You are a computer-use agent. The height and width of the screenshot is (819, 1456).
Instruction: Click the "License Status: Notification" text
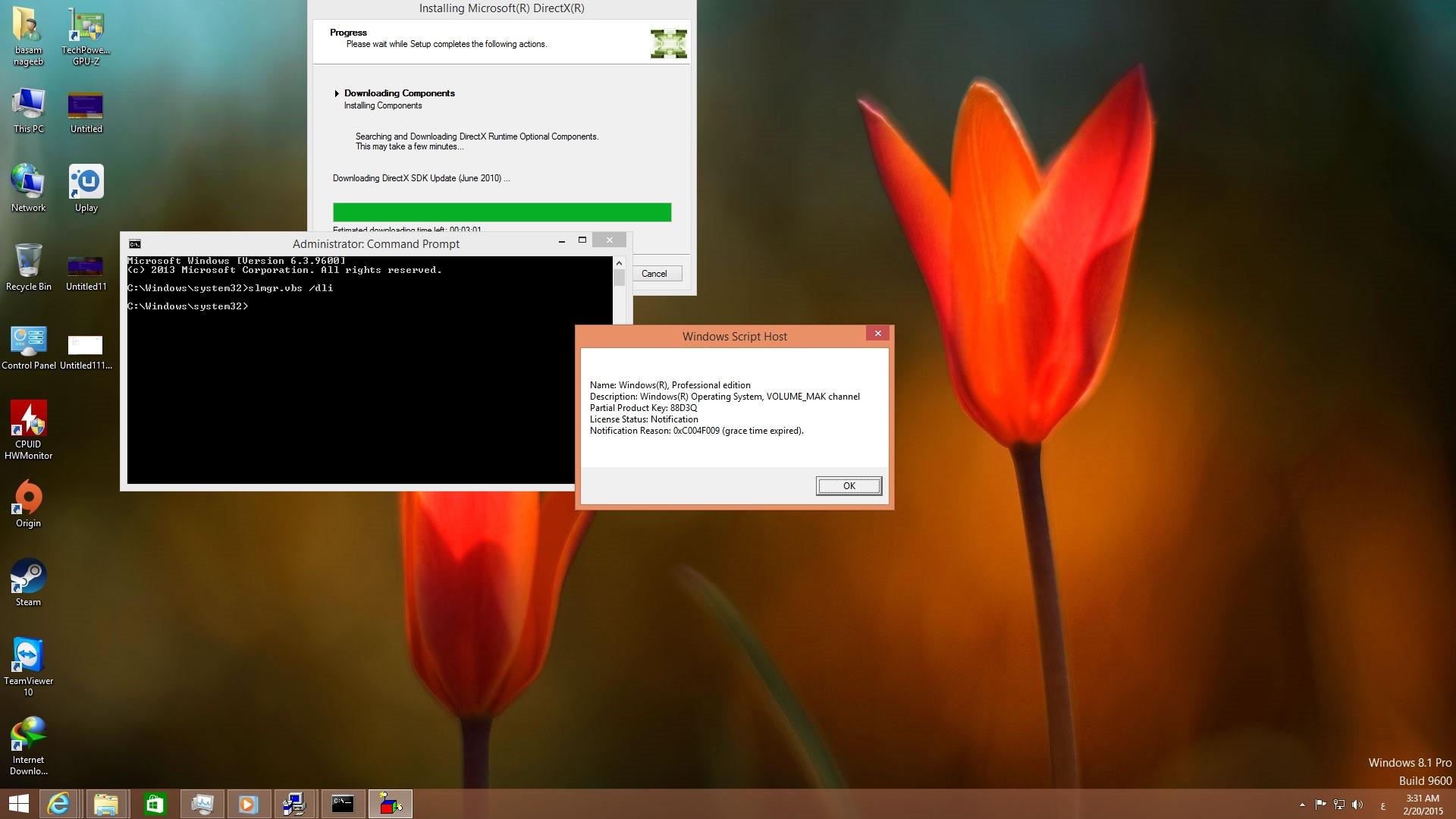(x=644, y=419)
